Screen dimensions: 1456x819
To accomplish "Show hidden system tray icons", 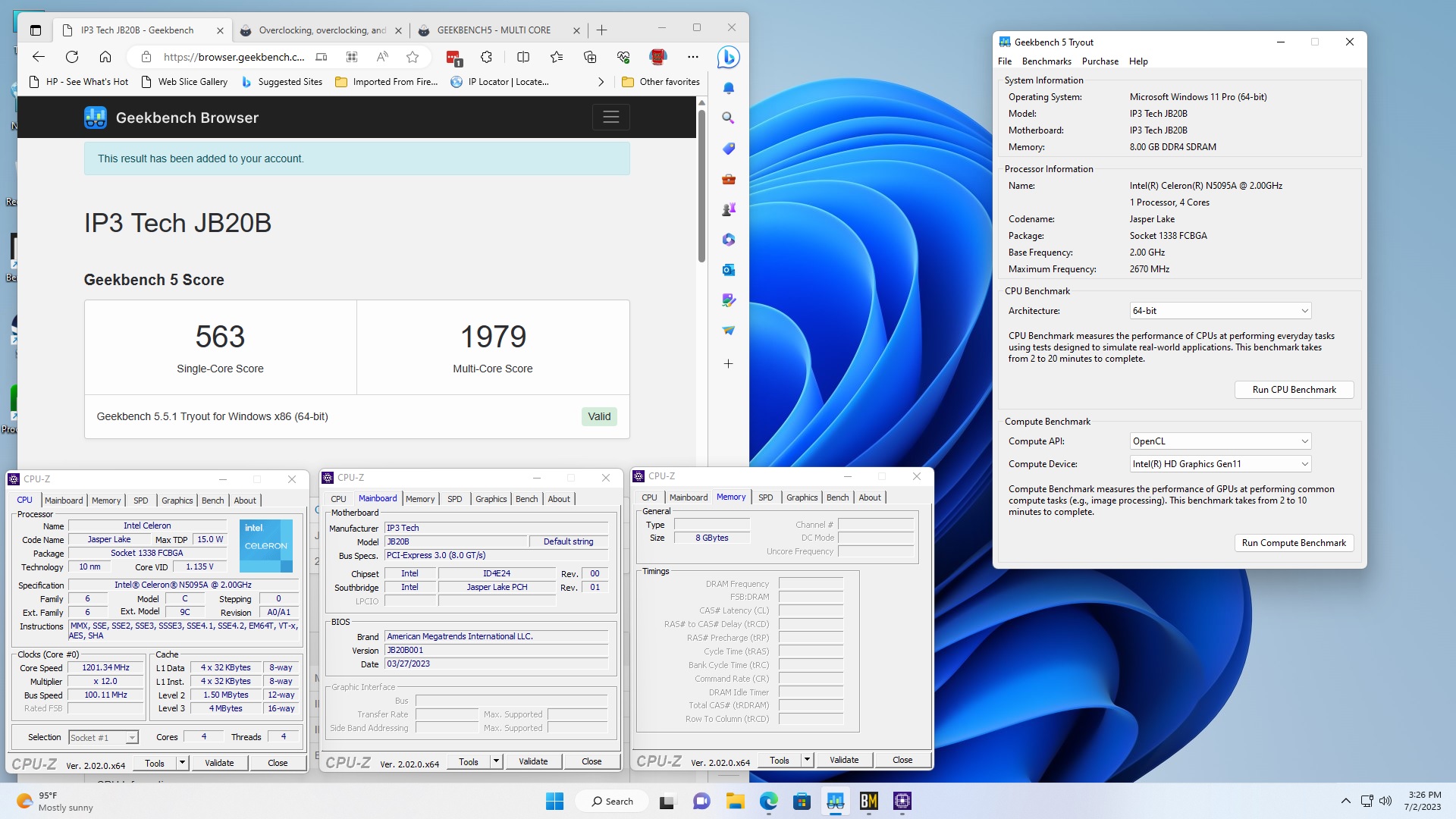I will [x=1345, y=801].
